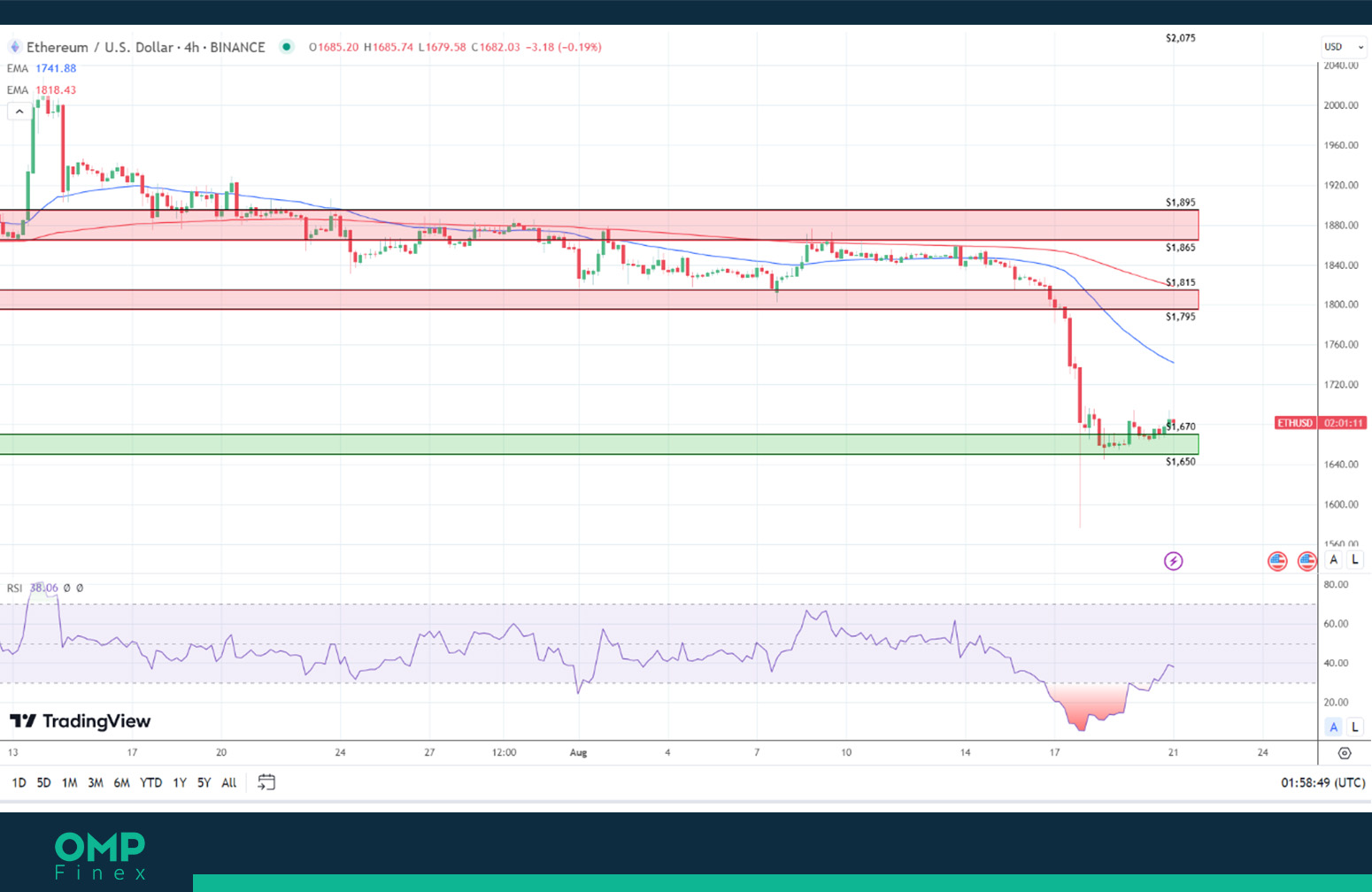Select the 1Y time range
Image resolution: width=1372 pixels, height=892 pixels.
(180, 782)
